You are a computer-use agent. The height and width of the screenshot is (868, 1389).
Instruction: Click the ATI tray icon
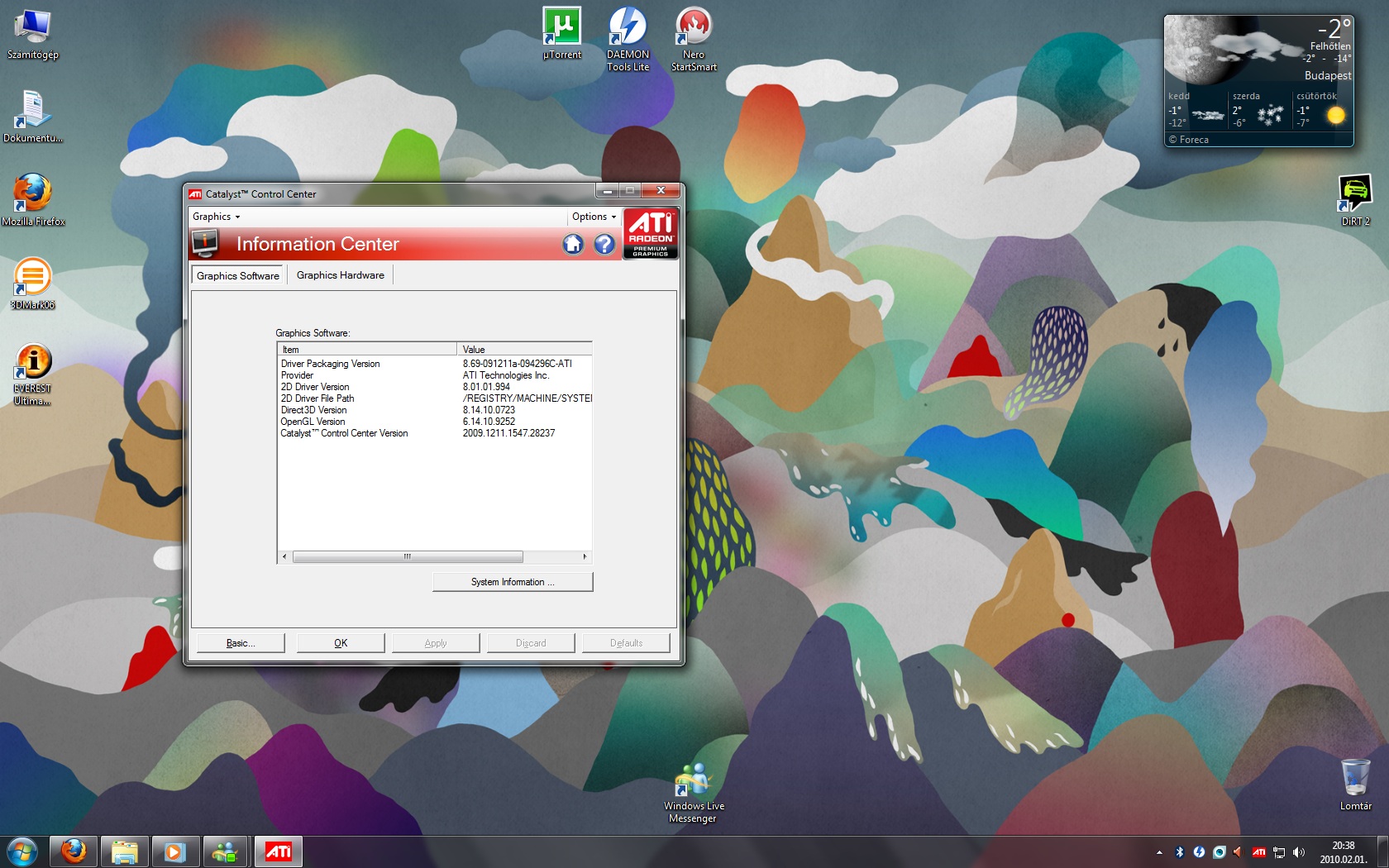click(x=1259, y=852)
